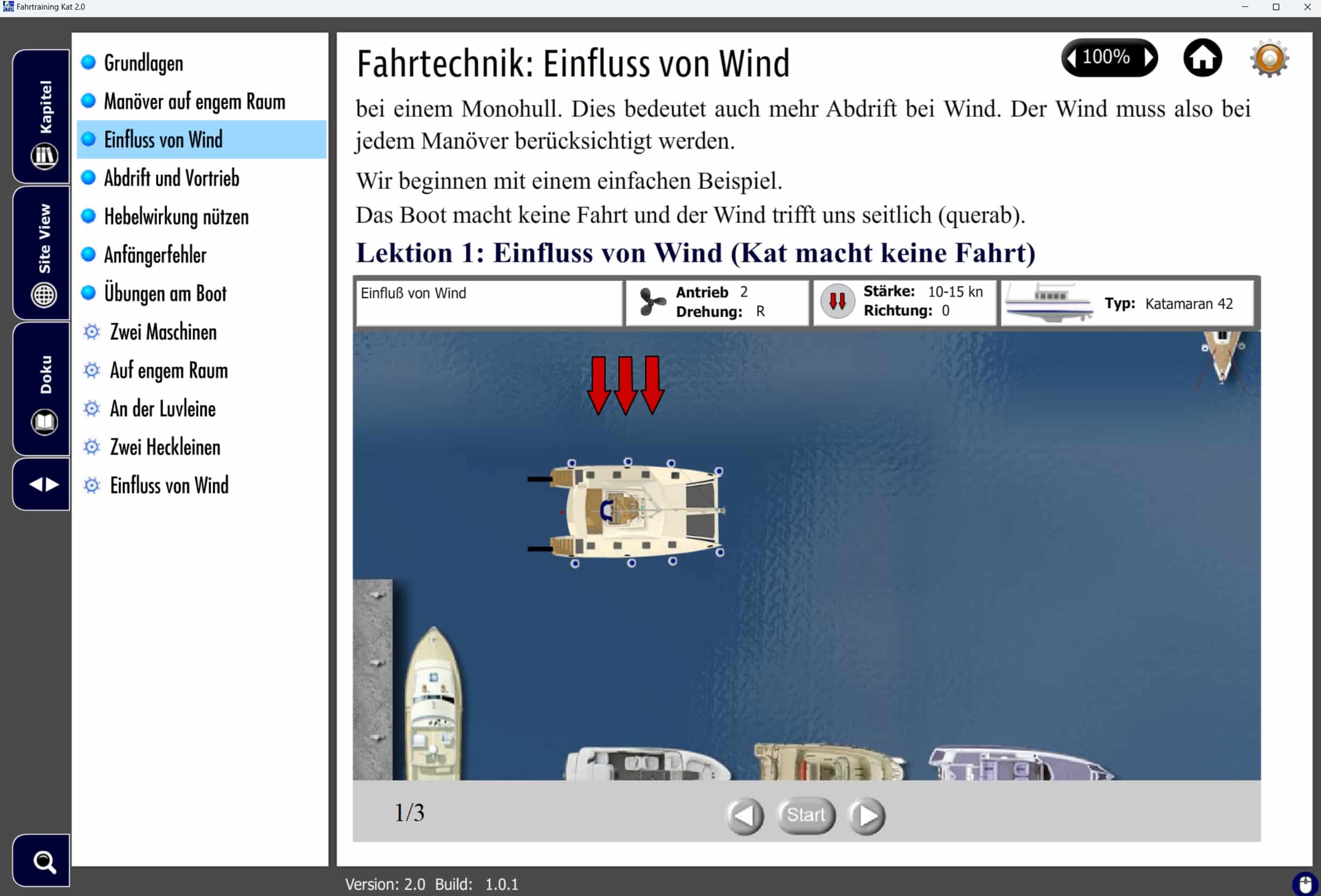This screenshot has height=896, width=1321.
Task: Open the Kapitel sidebar tab
Action: [43, 117]
